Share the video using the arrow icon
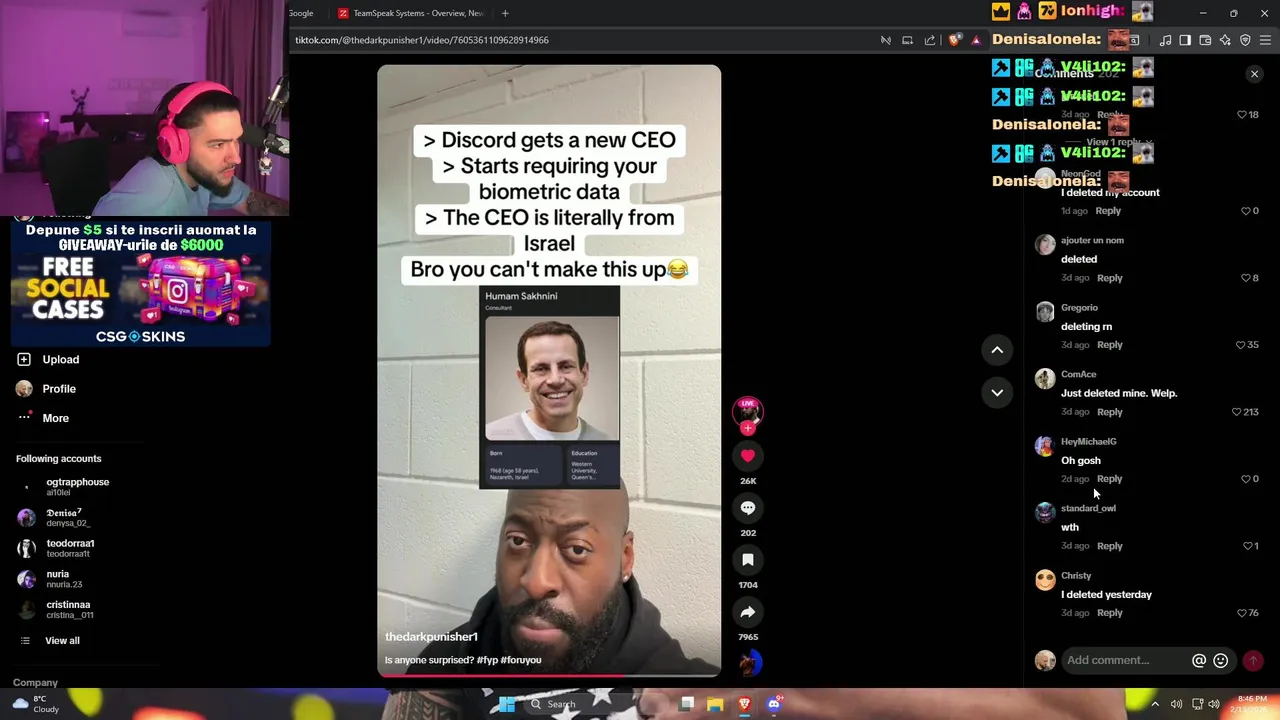The height and width of the screenshot is (720, 1280). pyautogui.click(x=747, y=612)
